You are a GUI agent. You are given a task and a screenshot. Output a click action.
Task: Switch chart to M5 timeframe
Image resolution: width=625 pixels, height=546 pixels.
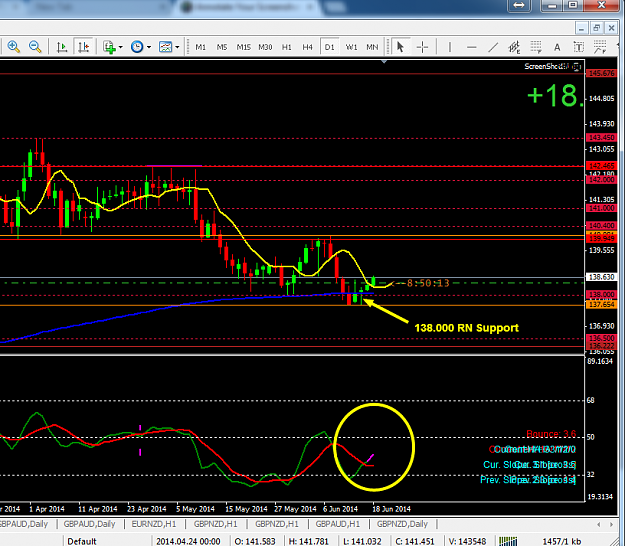click(222, 47)
